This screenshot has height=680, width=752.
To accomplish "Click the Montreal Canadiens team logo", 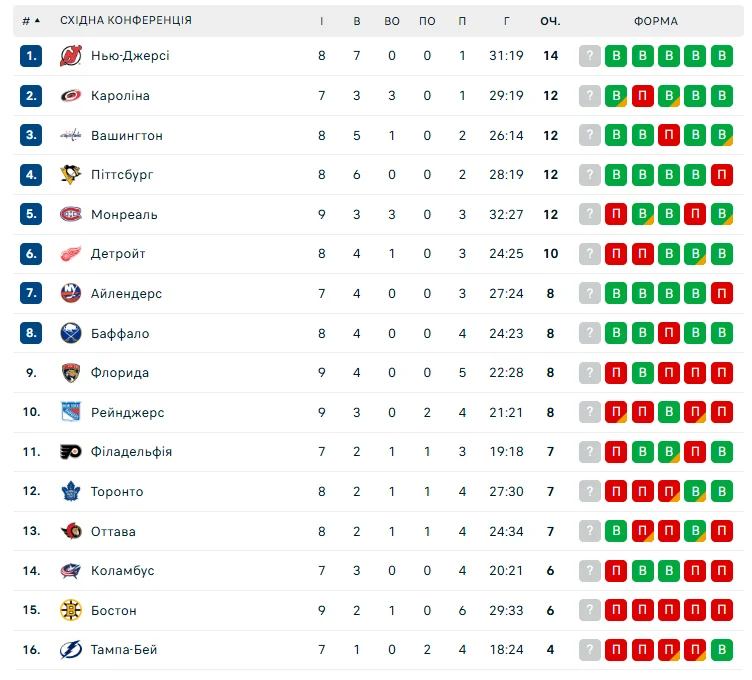I will [70, 214].
